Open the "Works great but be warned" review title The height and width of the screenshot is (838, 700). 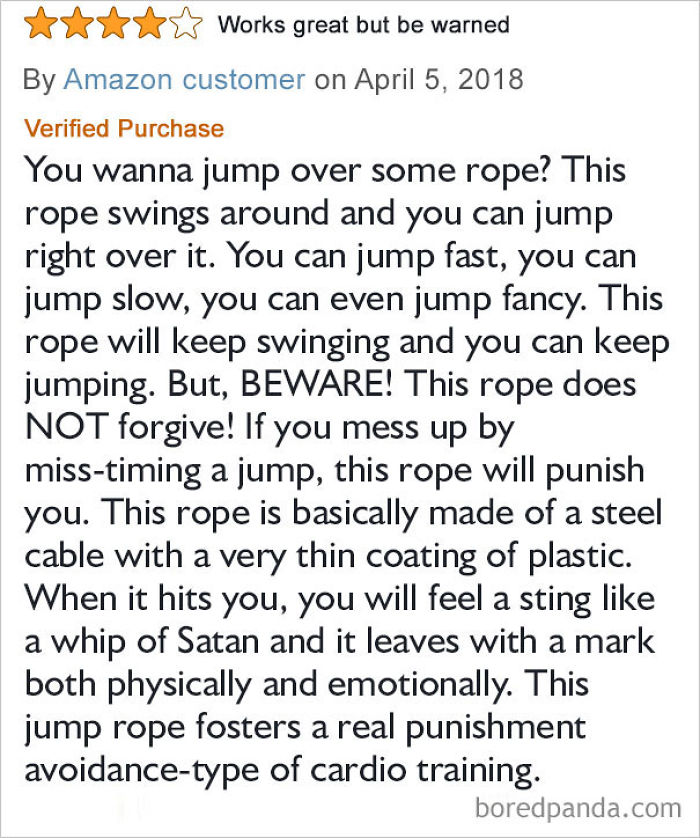pyautogui.click(x=363, y=24)
